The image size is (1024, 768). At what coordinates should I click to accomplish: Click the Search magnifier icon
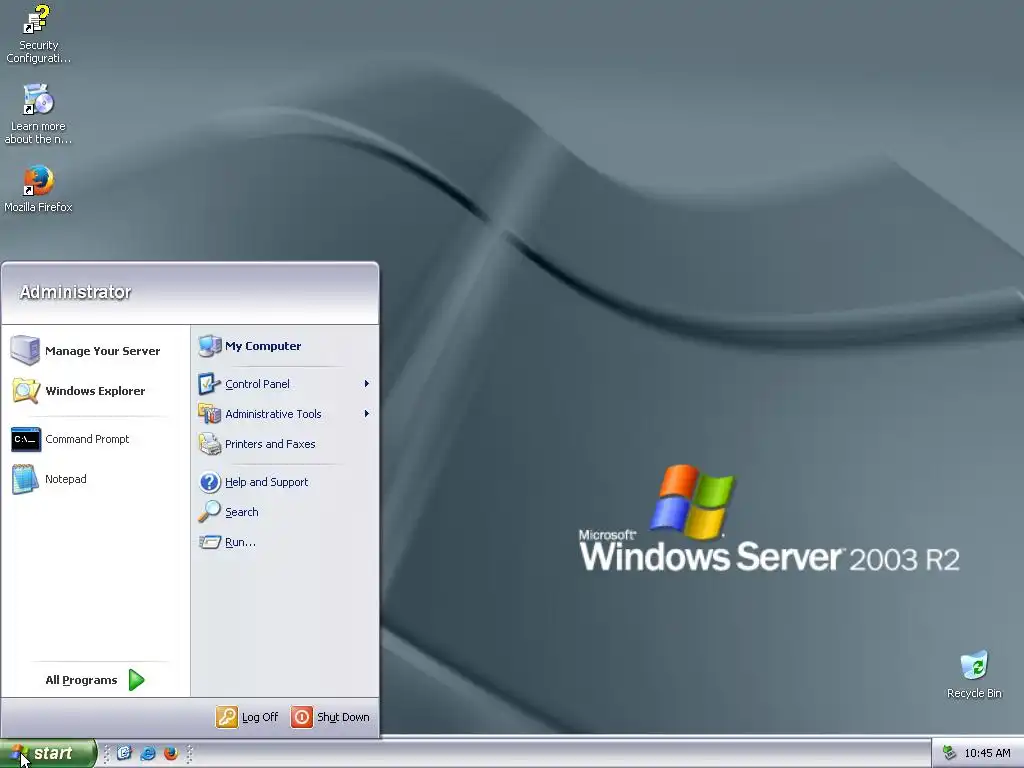(x=210, y=511)
